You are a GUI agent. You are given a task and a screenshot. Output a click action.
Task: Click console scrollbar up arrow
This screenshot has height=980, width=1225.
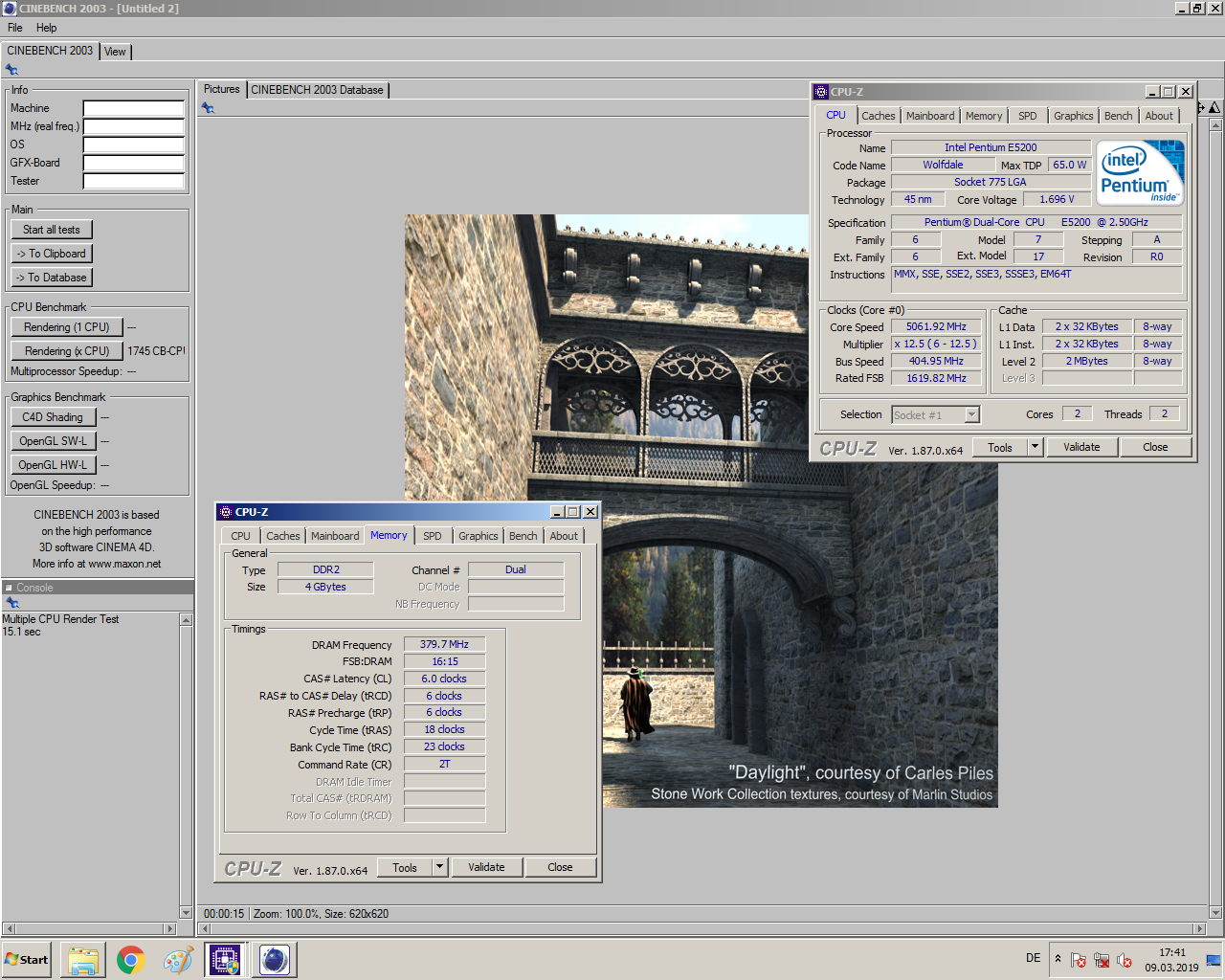pos(186,620)
